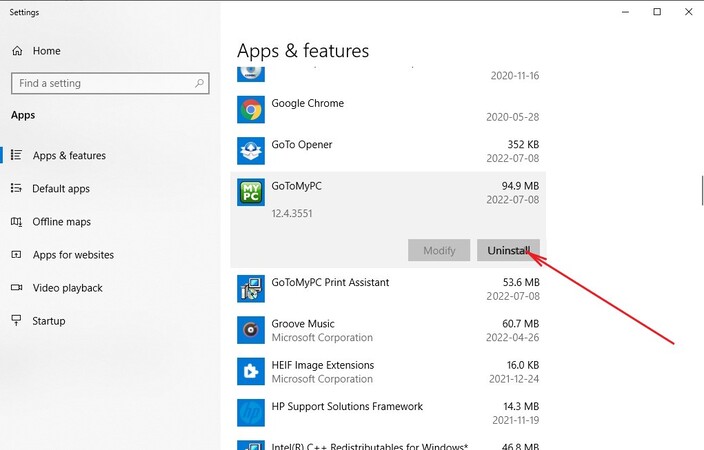The height and width of the screenshot is (450, 704).
Task: Open Video playback settings
Action: tap(67, 288)
